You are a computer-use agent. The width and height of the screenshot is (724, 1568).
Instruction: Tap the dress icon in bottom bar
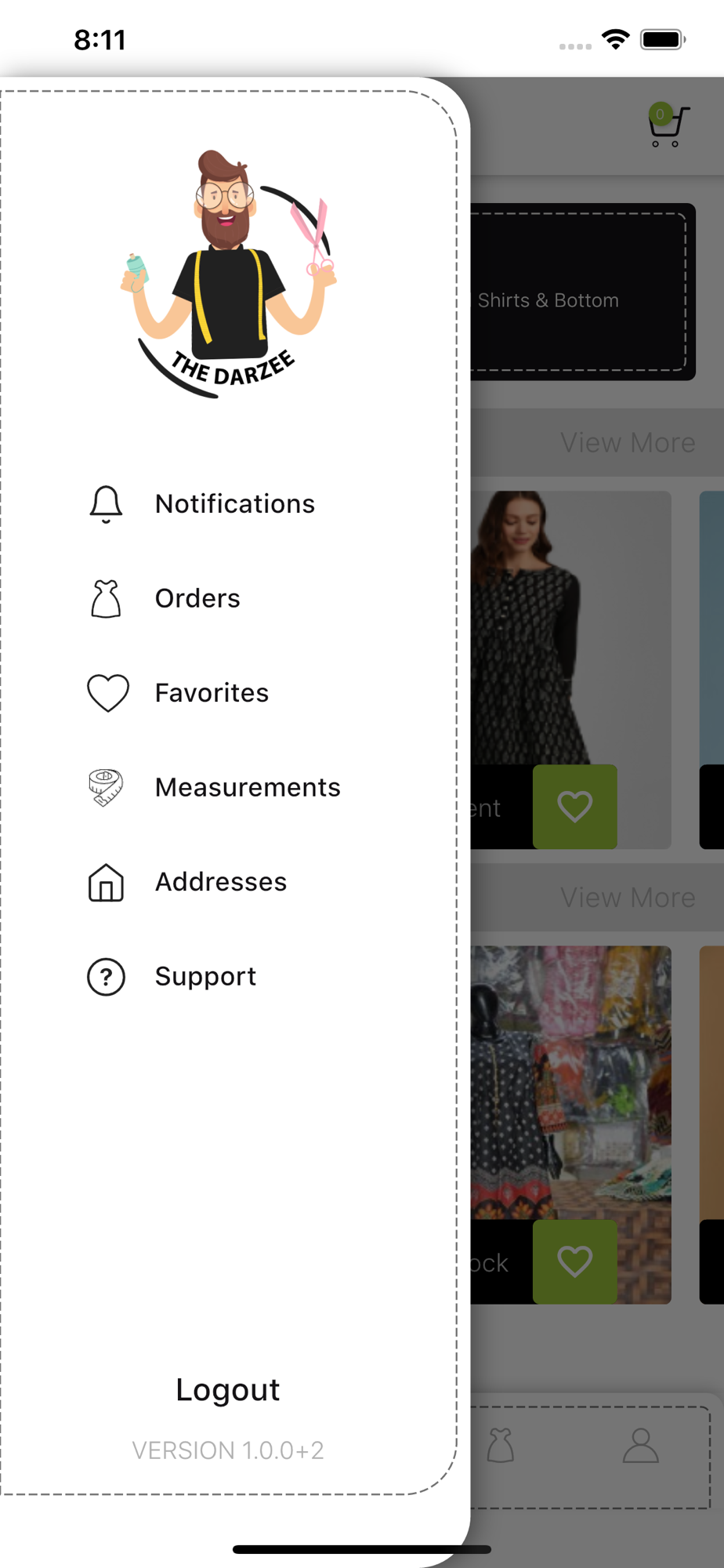(501, 1446)
